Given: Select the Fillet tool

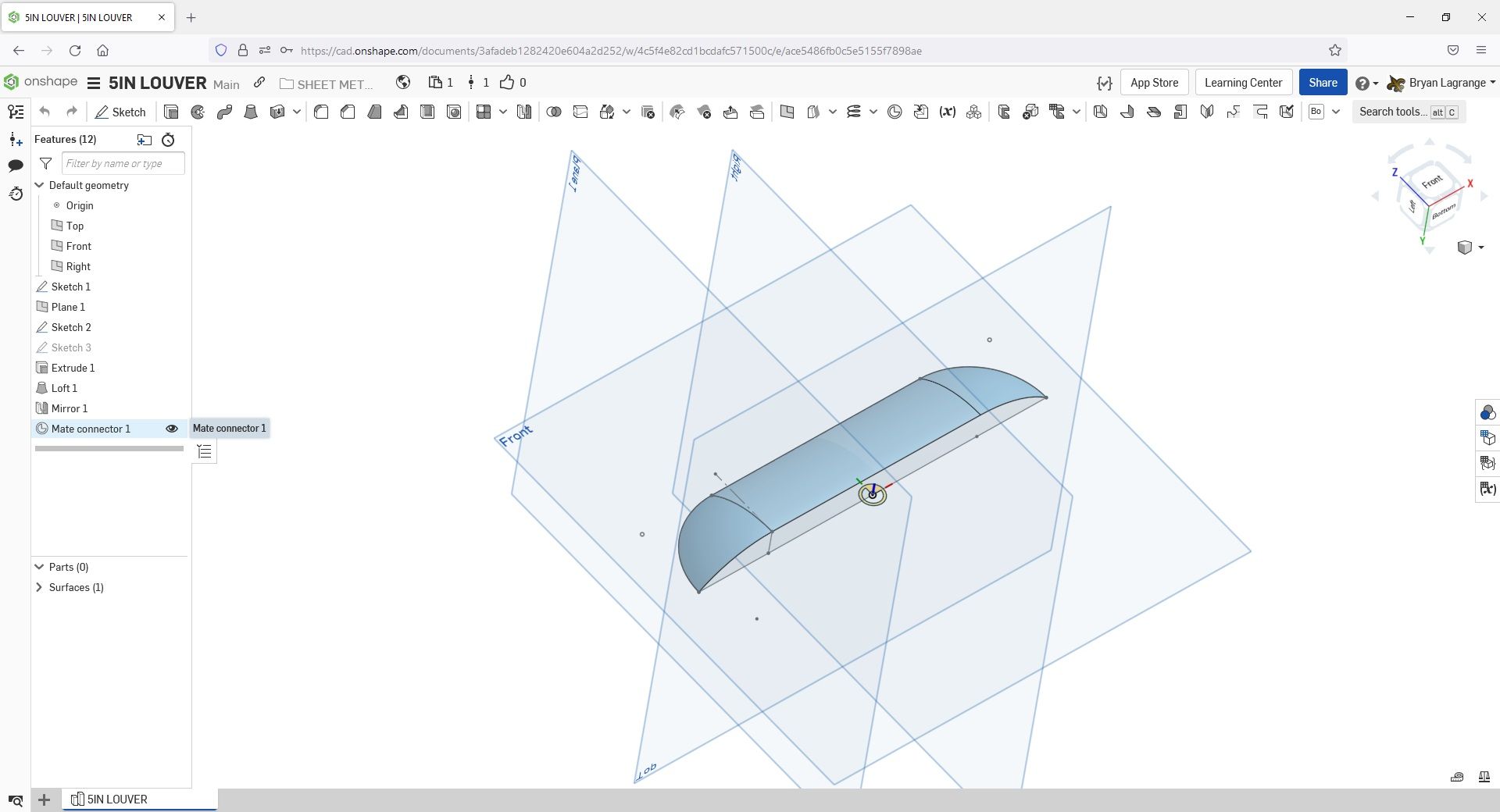Looking at the screenshot, I should pyautogui.click(x=321, y=112).
